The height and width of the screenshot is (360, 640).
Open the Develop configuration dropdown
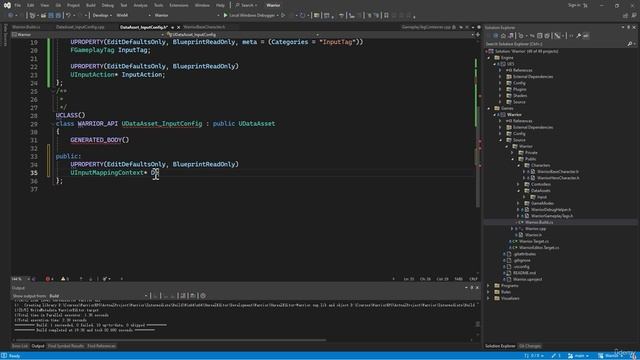[102, 15]
